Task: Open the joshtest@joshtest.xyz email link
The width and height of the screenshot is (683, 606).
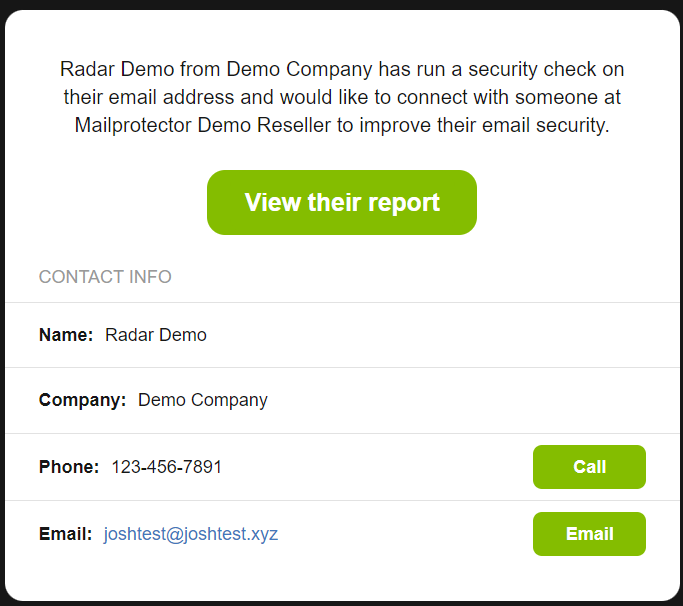Action: click(x=191, y=534)
